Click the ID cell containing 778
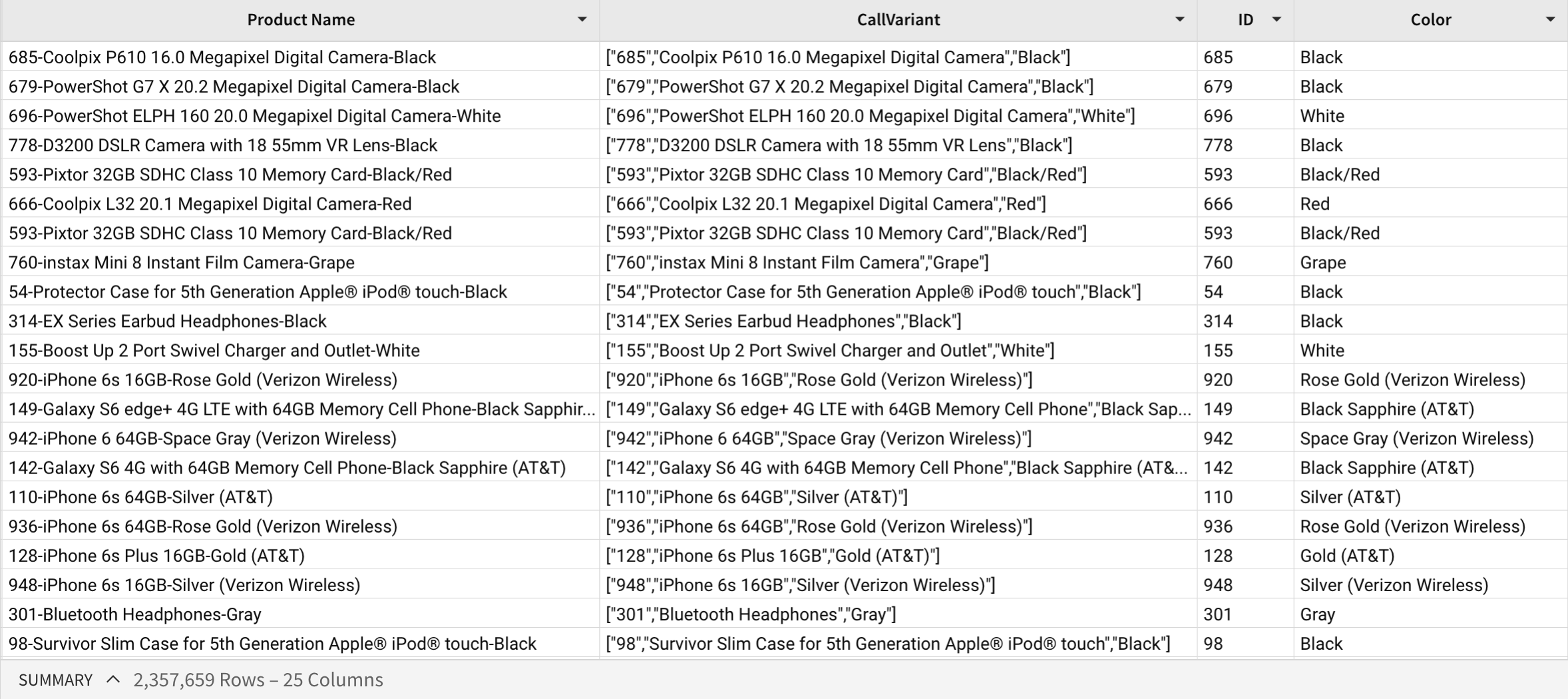Viewport: 1568px width, 699px height. (x=1245, y=145)
